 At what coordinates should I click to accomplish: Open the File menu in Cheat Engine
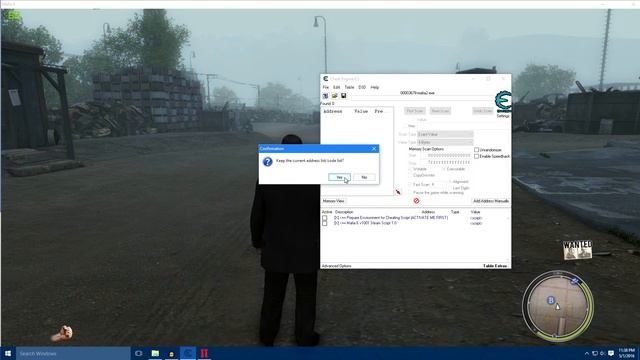(x=325, y=87)
